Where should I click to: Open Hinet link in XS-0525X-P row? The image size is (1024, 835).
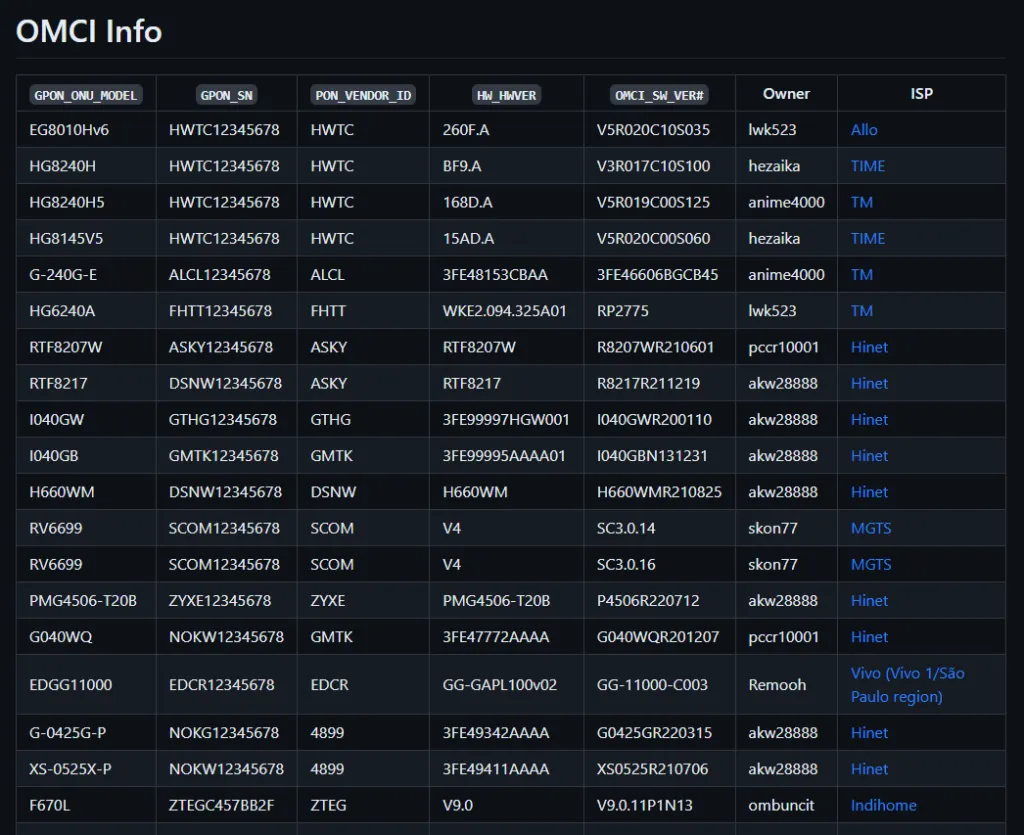(x=869, y=769)
